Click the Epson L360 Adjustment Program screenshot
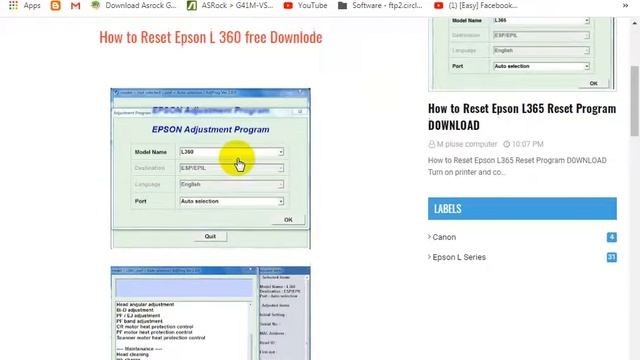Viewport: 640px width, 360px height. pyautogui.click(x=210, y=168)
